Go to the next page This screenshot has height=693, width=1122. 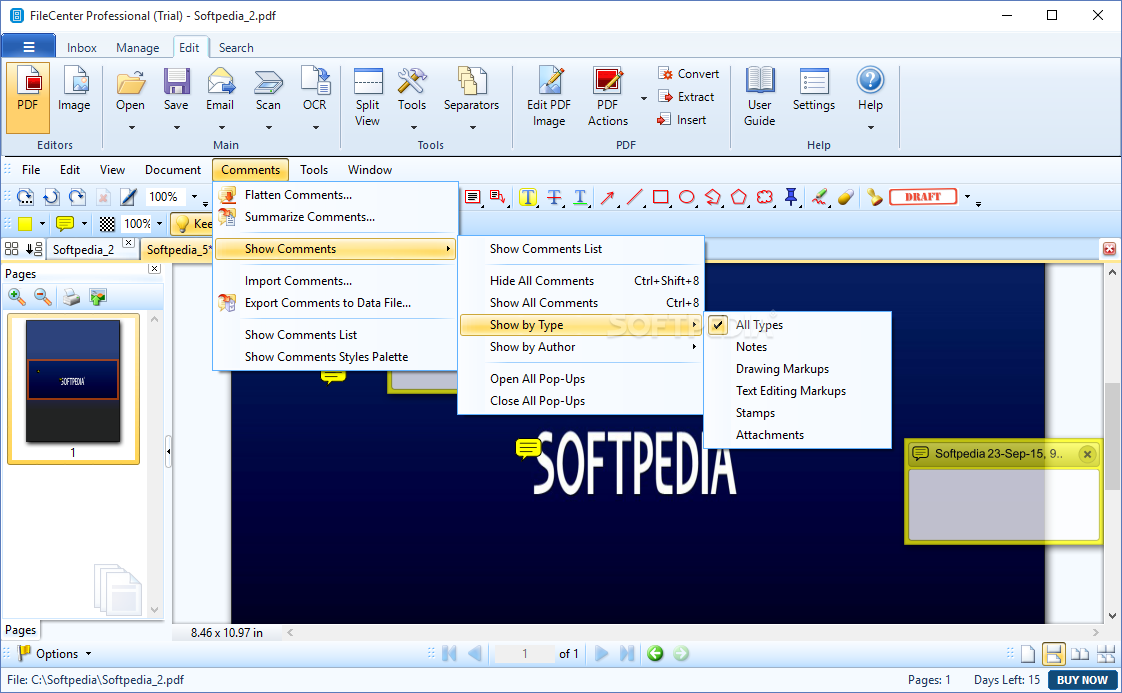pyautogui.click(x=602, y=653)
